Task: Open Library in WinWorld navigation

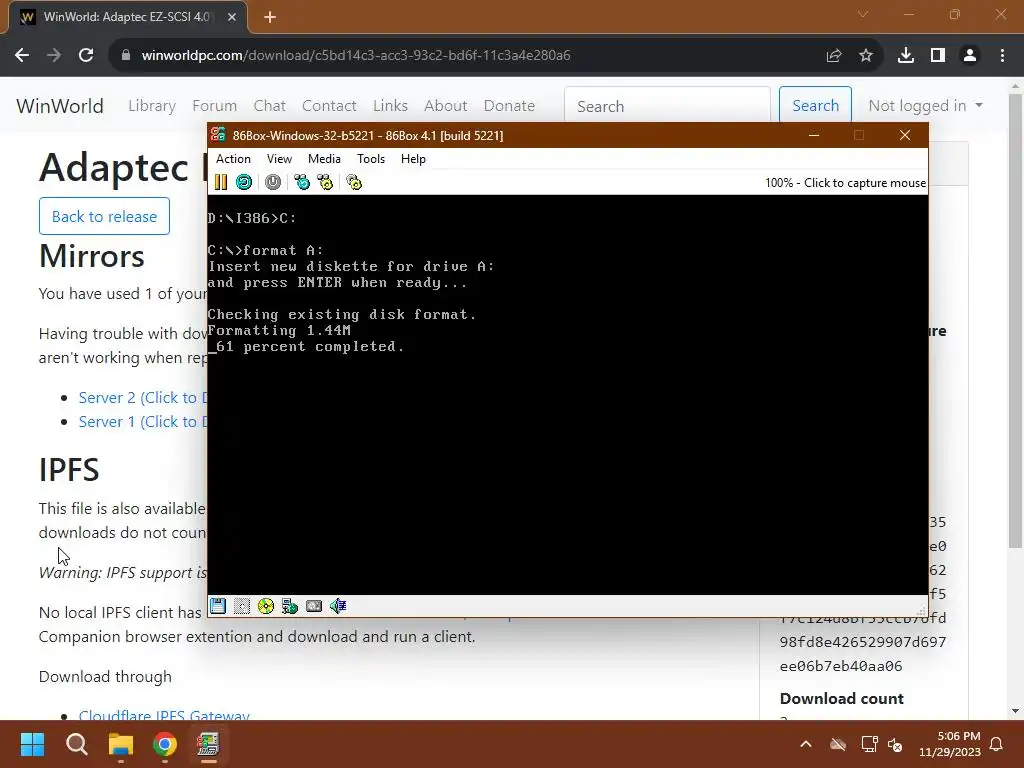Action: click(x=152, y=106)
